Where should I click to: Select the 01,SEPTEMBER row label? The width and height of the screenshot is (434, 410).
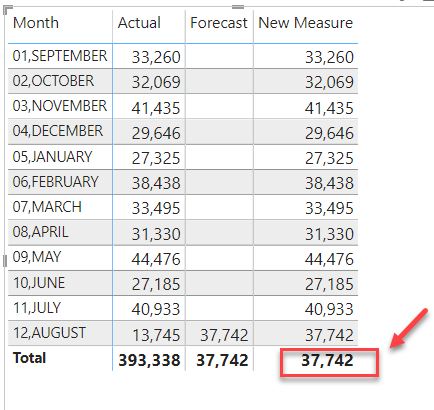click(x=60, y=56)
